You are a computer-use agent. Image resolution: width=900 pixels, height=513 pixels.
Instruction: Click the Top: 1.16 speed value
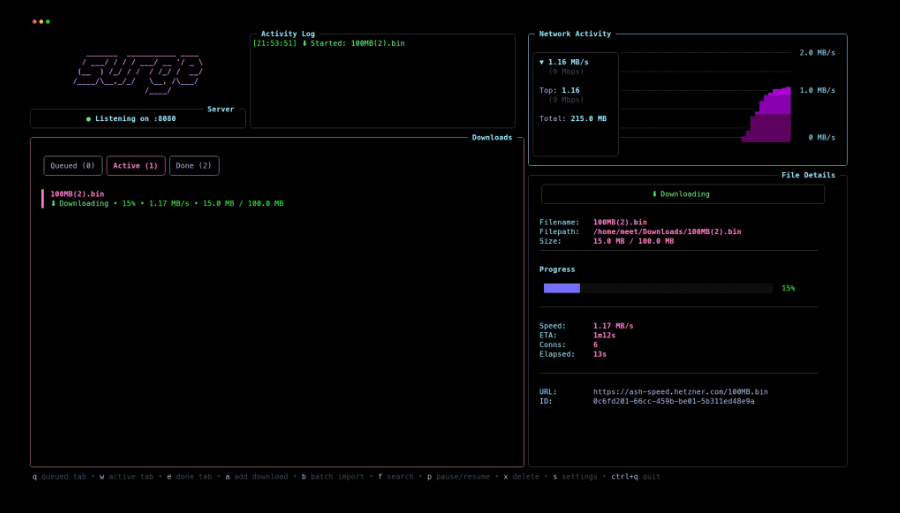pyautogui.click(x=571, y=90)
